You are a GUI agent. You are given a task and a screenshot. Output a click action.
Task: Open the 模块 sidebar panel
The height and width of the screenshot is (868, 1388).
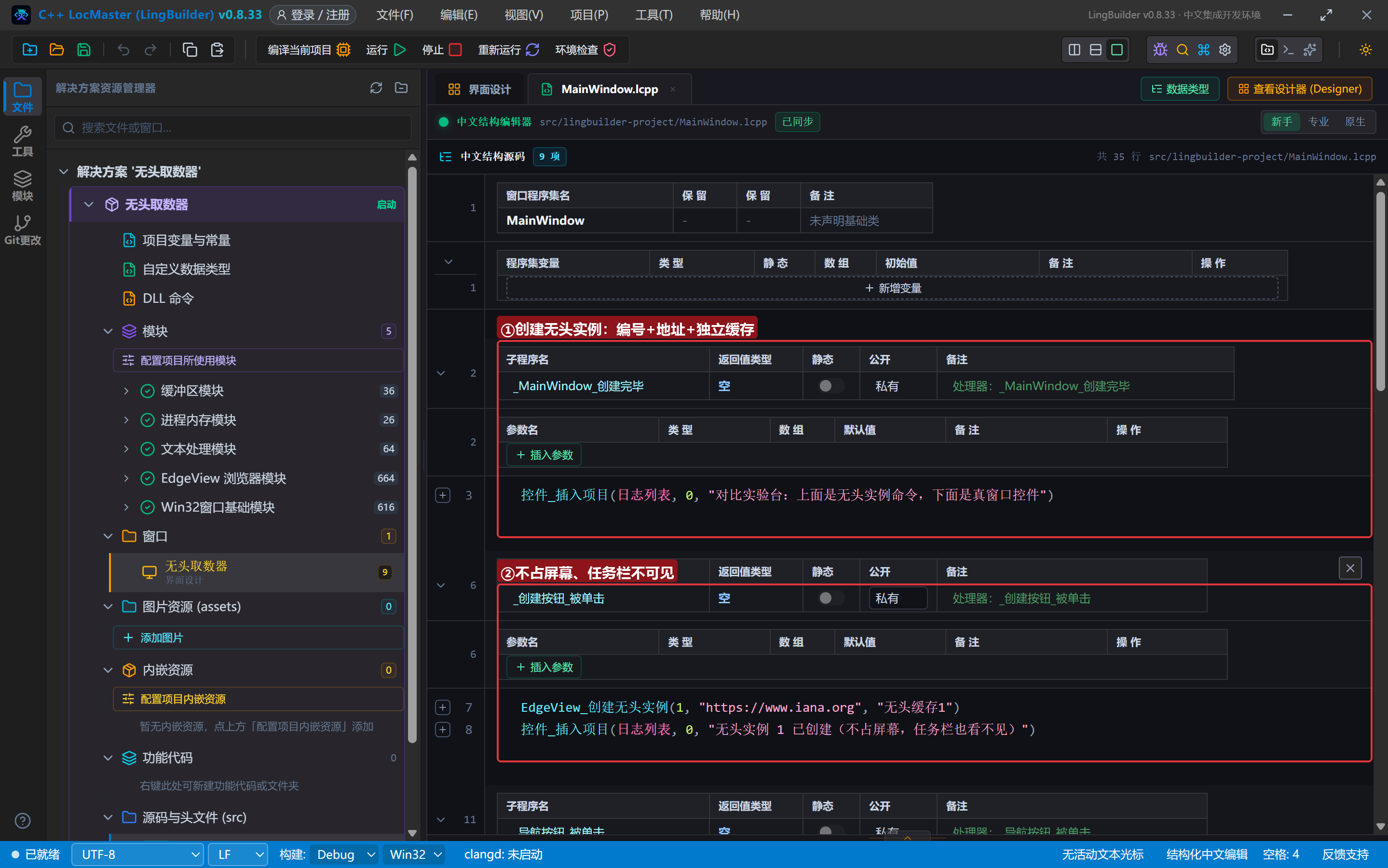pyautogui.click(x=22, y=186)
